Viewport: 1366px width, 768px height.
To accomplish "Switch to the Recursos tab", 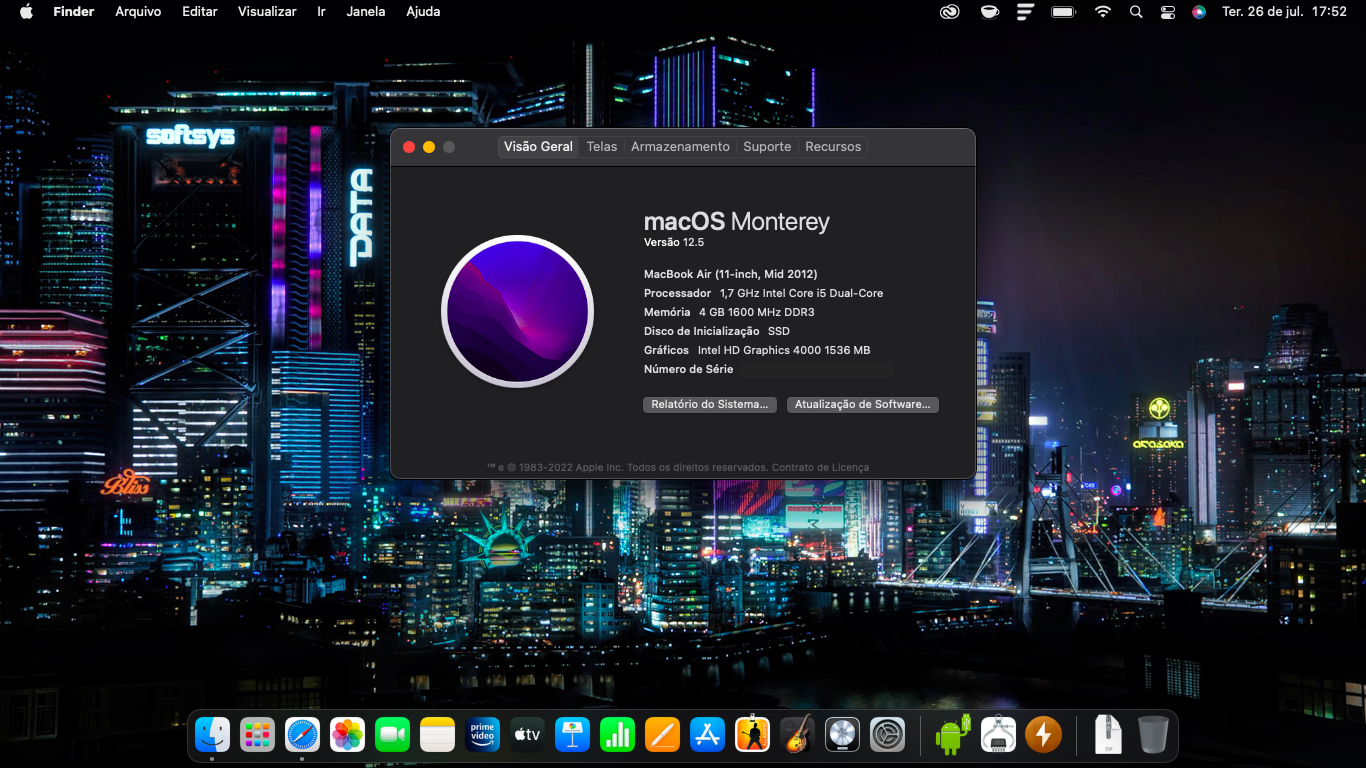I will tap(833, 146).
